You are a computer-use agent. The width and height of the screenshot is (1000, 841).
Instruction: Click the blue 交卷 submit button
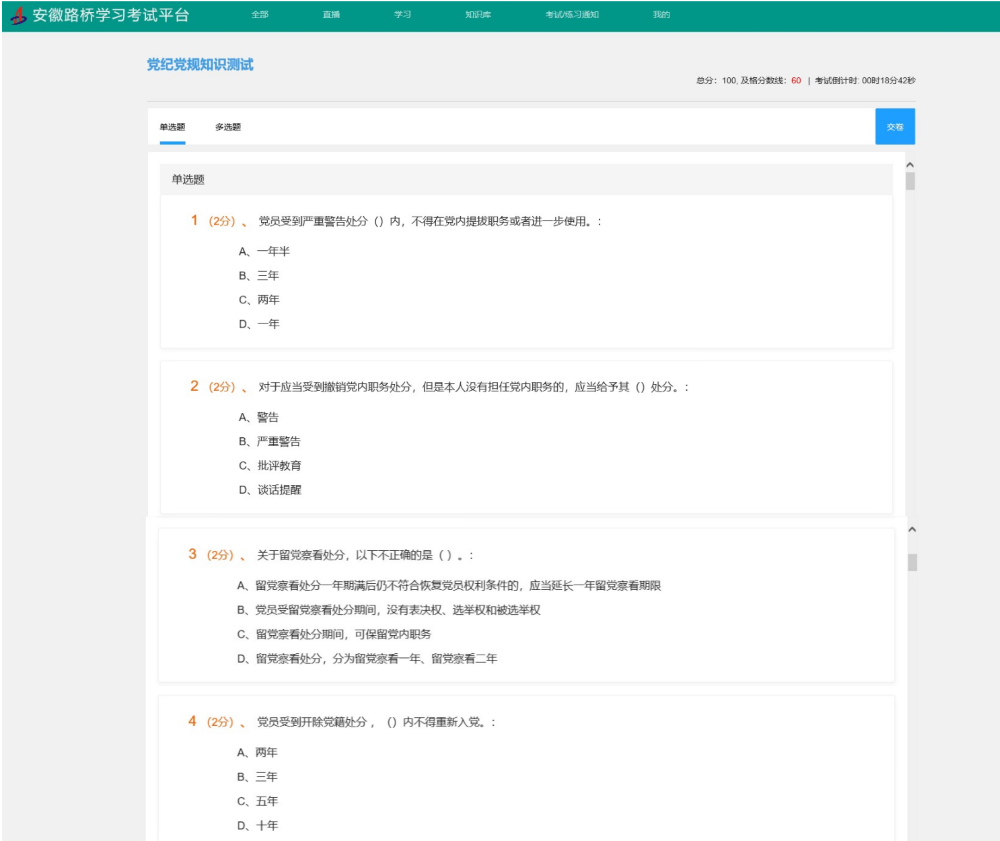coord(894,127)
